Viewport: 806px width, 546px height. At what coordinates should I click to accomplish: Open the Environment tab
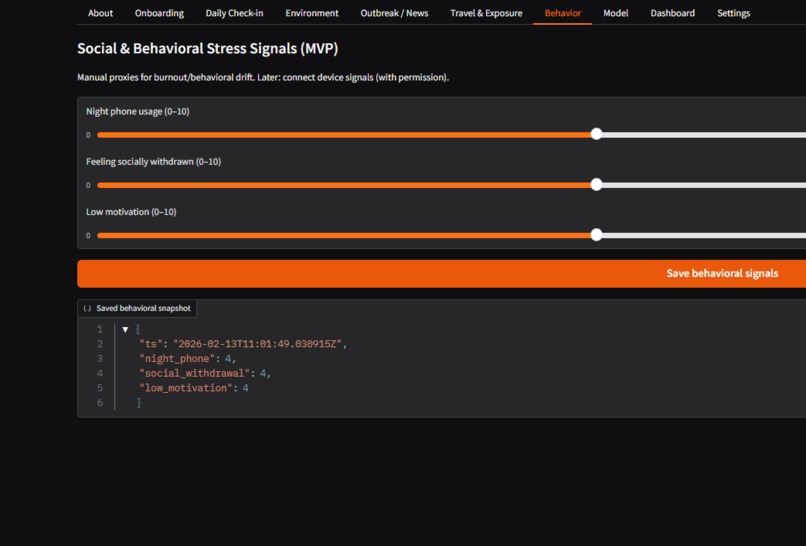point(312,13)
